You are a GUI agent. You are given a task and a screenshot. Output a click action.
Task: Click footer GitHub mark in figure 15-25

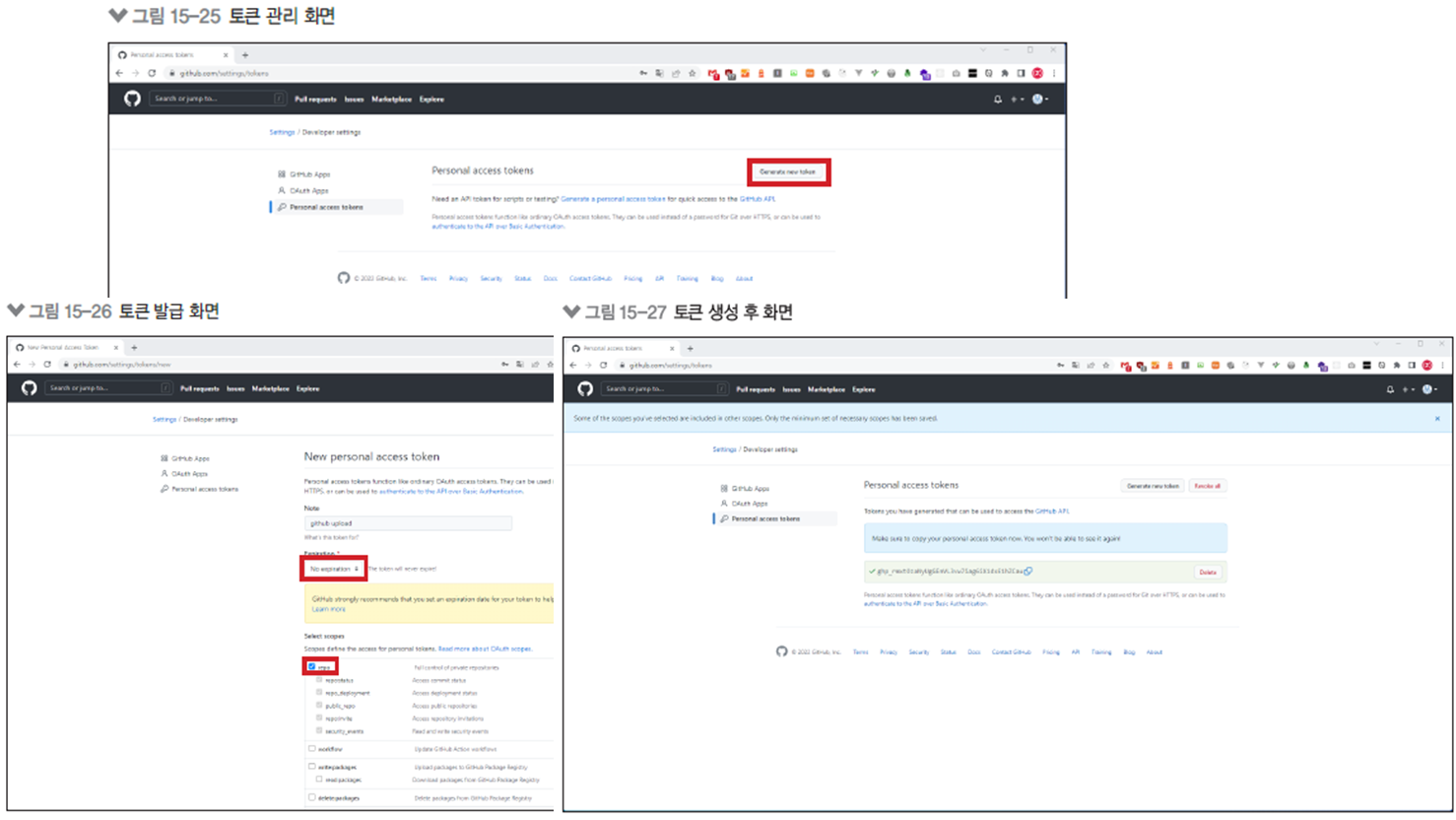[x=344, y=278]
